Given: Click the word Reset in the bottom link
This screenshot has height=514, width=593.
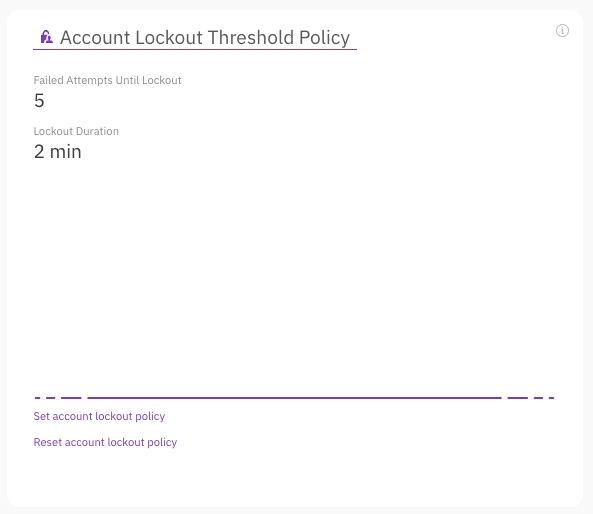Looking at the screenshot, I should pos(48,442).
